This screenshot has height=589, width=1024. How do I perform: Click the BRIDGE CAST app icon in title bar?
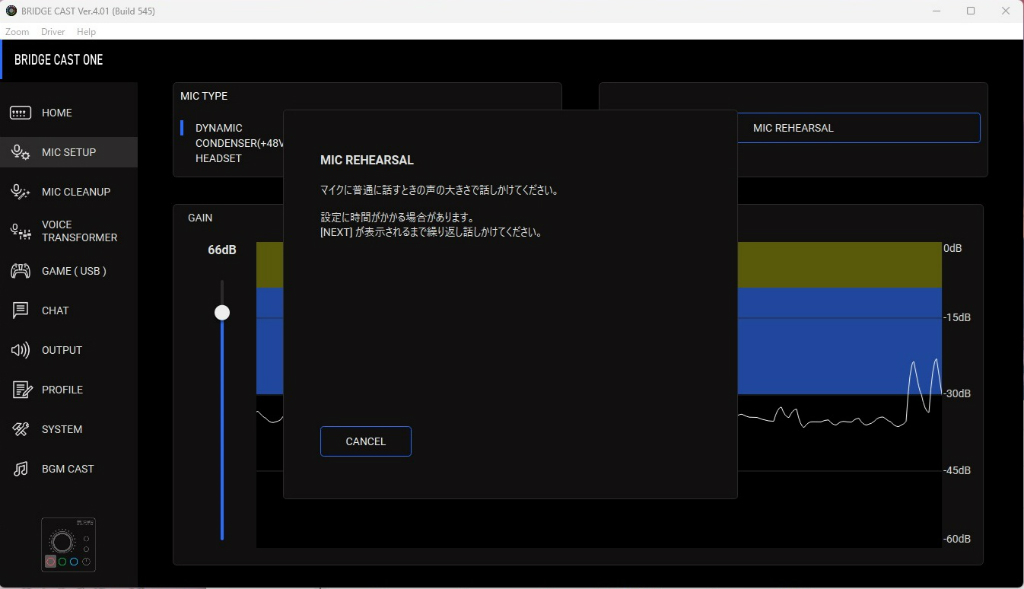coord(11,10)
